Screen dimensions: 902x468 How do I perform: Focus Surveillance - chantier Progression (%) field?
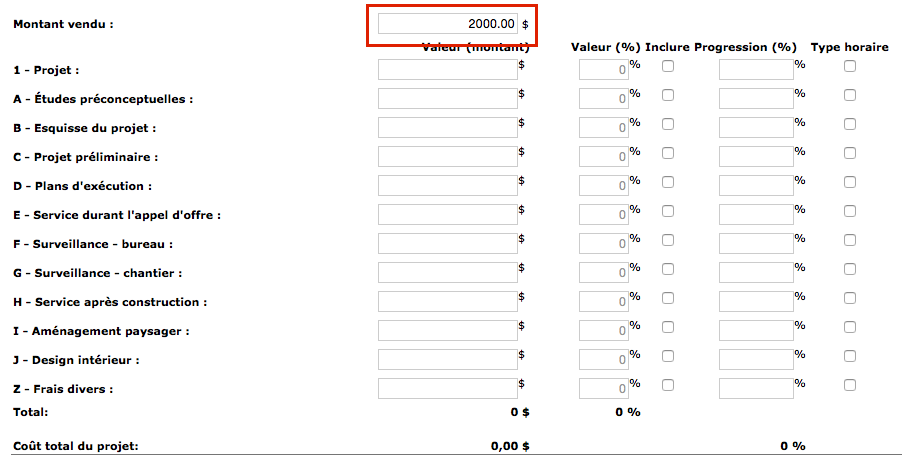click(756, 272)
